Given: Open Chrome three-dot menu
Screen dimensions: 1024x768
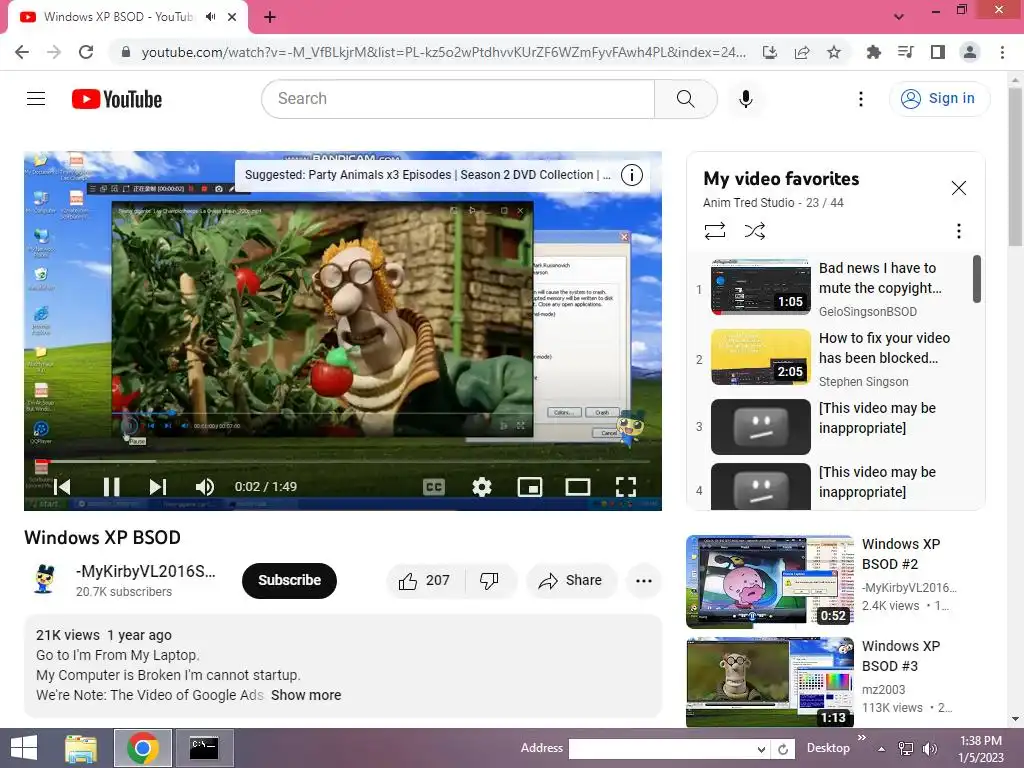Looking at the screenshot, I should point(1002,52).
